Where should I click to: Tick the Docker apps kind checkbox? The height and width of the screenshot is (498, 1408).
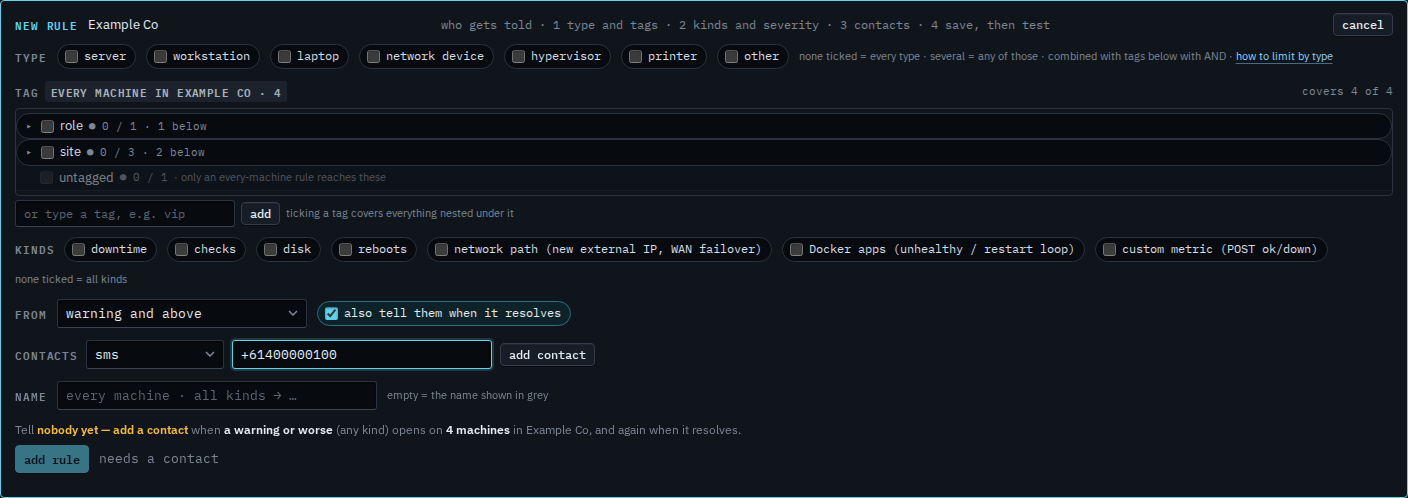(796, 250)
